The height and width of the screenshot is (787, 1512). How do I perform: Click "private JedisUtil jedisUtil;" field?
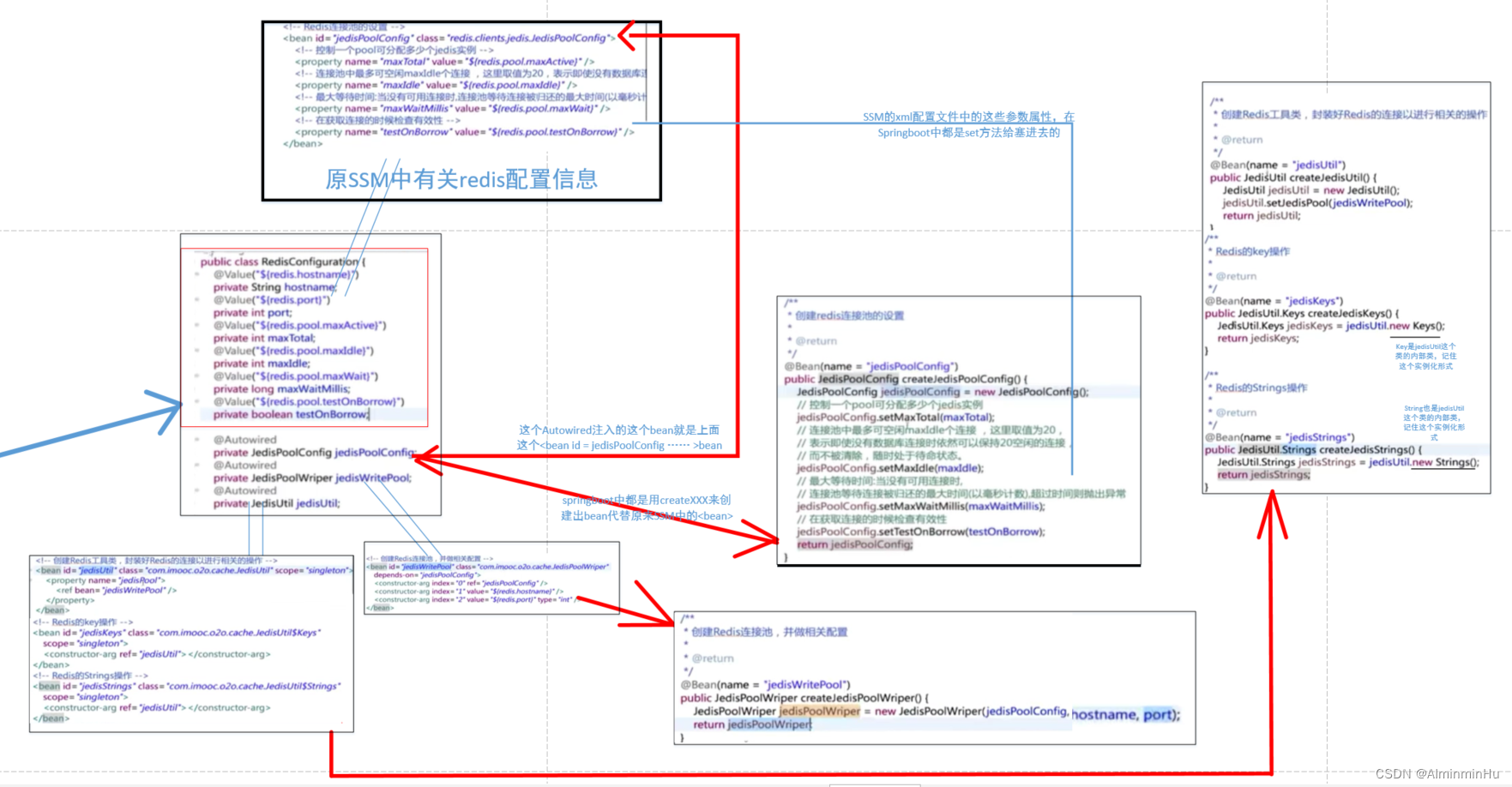[276, 503]
